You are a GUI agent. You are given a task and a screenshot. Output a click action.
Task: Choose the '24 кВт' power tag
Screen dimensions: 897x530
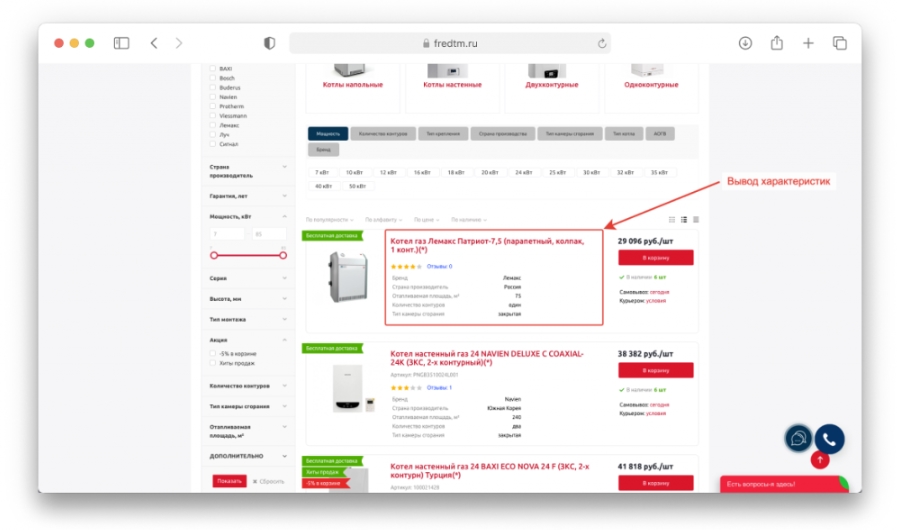coord(523,172)
